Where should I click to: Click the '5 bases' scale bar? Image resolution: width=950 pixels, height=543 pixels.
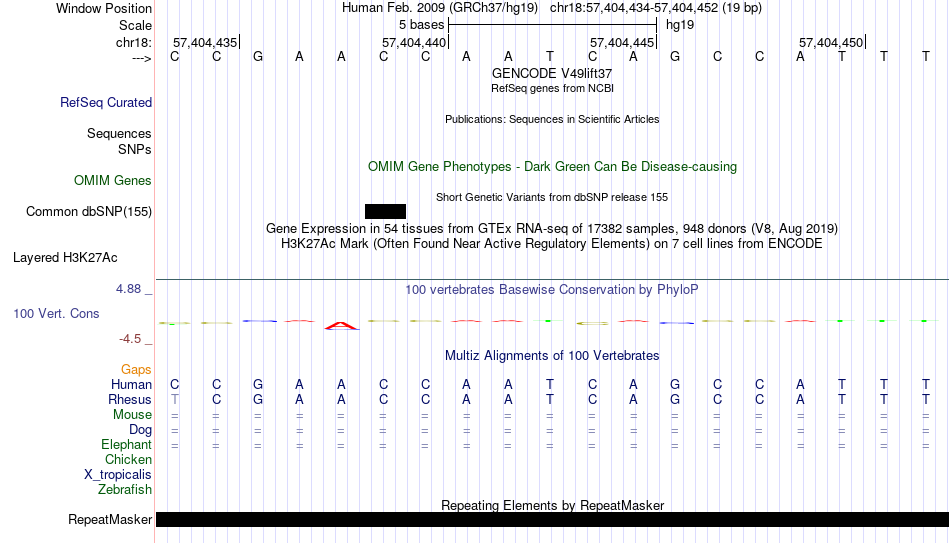552,25
